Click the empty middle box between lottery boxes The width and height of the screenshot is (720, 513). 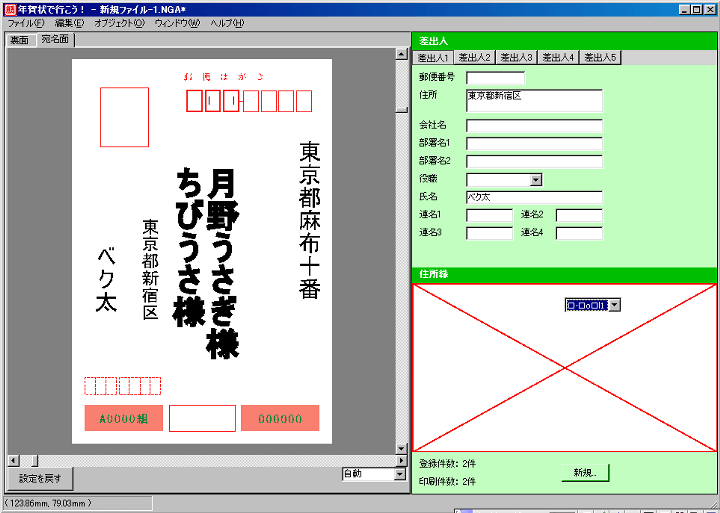[202, 418]
